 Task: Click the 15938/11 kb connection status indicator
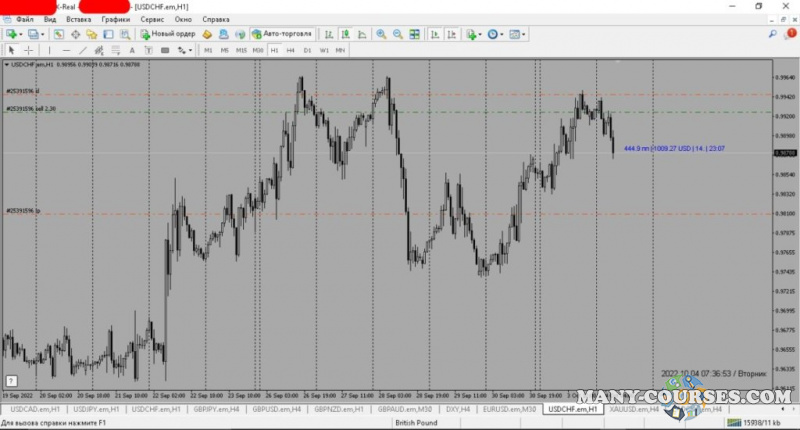click(x=770, y=423)
